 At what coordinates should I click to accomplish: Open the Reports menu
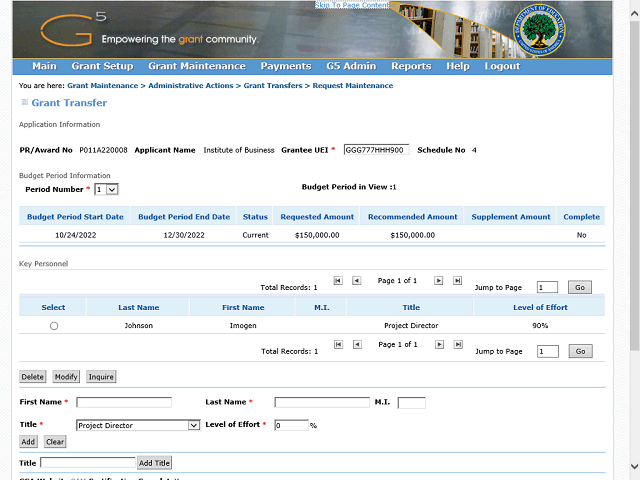pyautogui.click(x=411, y=66)
